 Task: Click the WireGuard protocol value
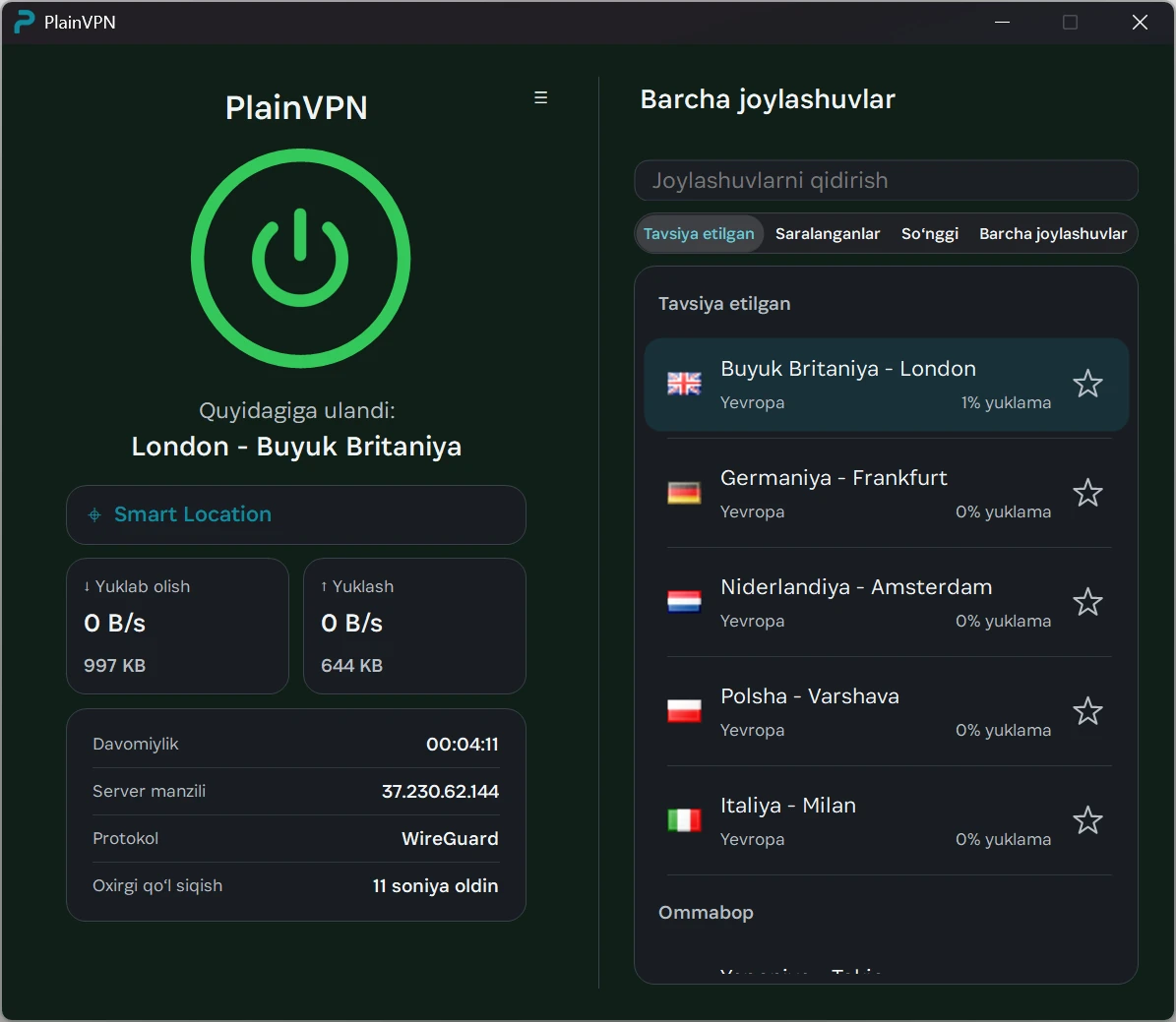point(450,838)
